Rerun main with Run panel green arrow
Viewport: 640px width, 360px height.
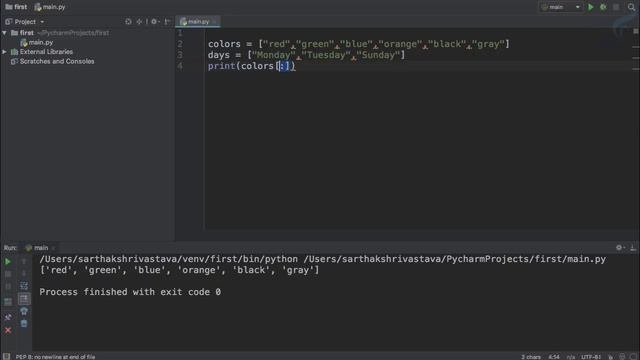pos(8,262)
